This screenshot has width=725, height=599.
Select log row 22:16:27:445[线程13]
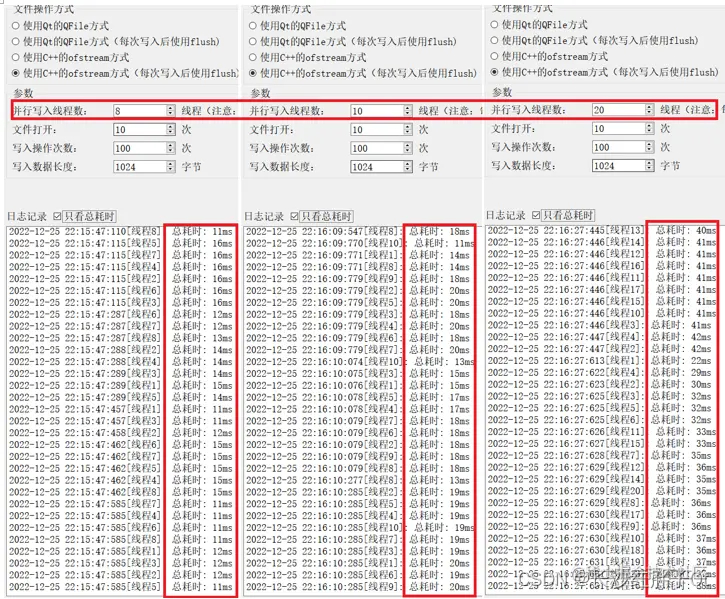(602, 230)
